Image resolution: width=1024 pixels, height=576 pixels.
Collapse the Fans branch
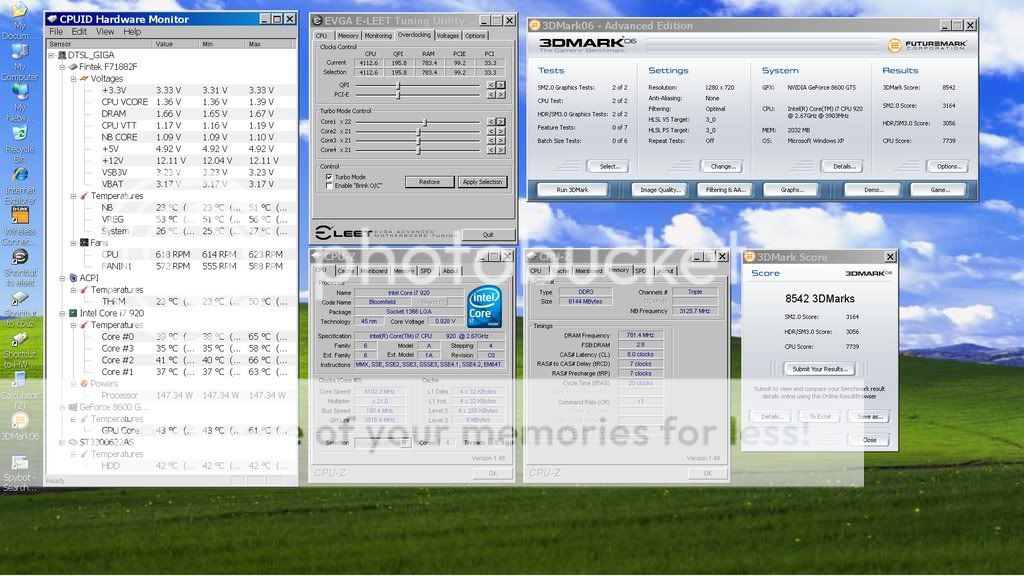(x=74, y=242)
